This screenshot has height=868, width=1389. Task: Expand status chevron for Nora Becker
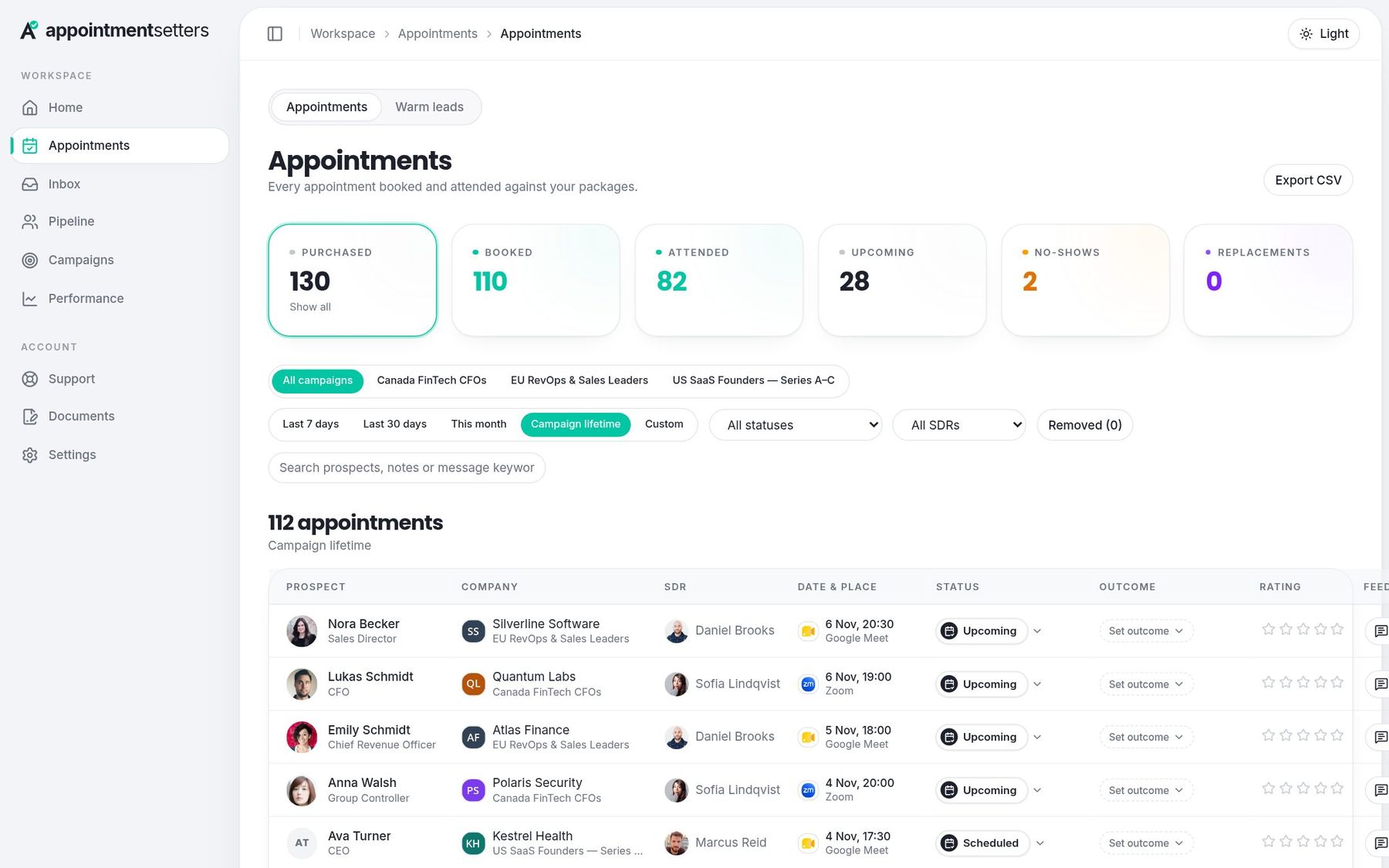pyautogui.click(x=1037, y=631)
